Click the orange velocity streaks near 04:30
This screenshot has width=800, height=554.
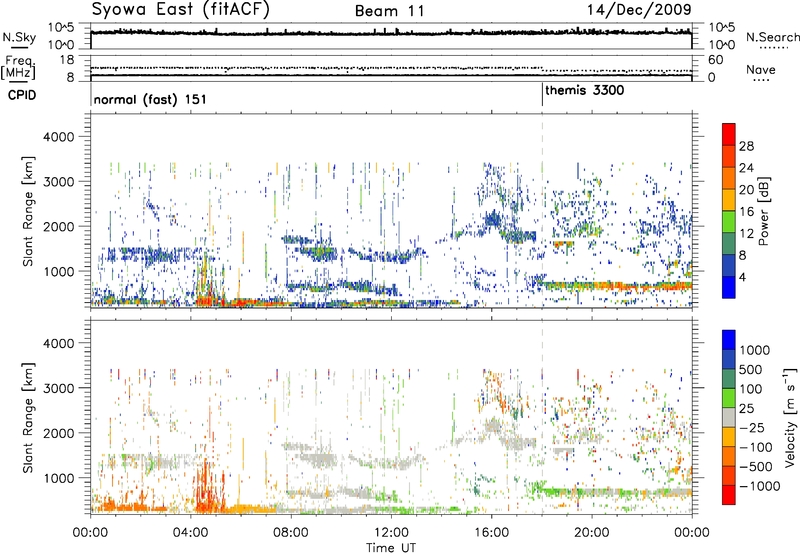tap(207, 485)
